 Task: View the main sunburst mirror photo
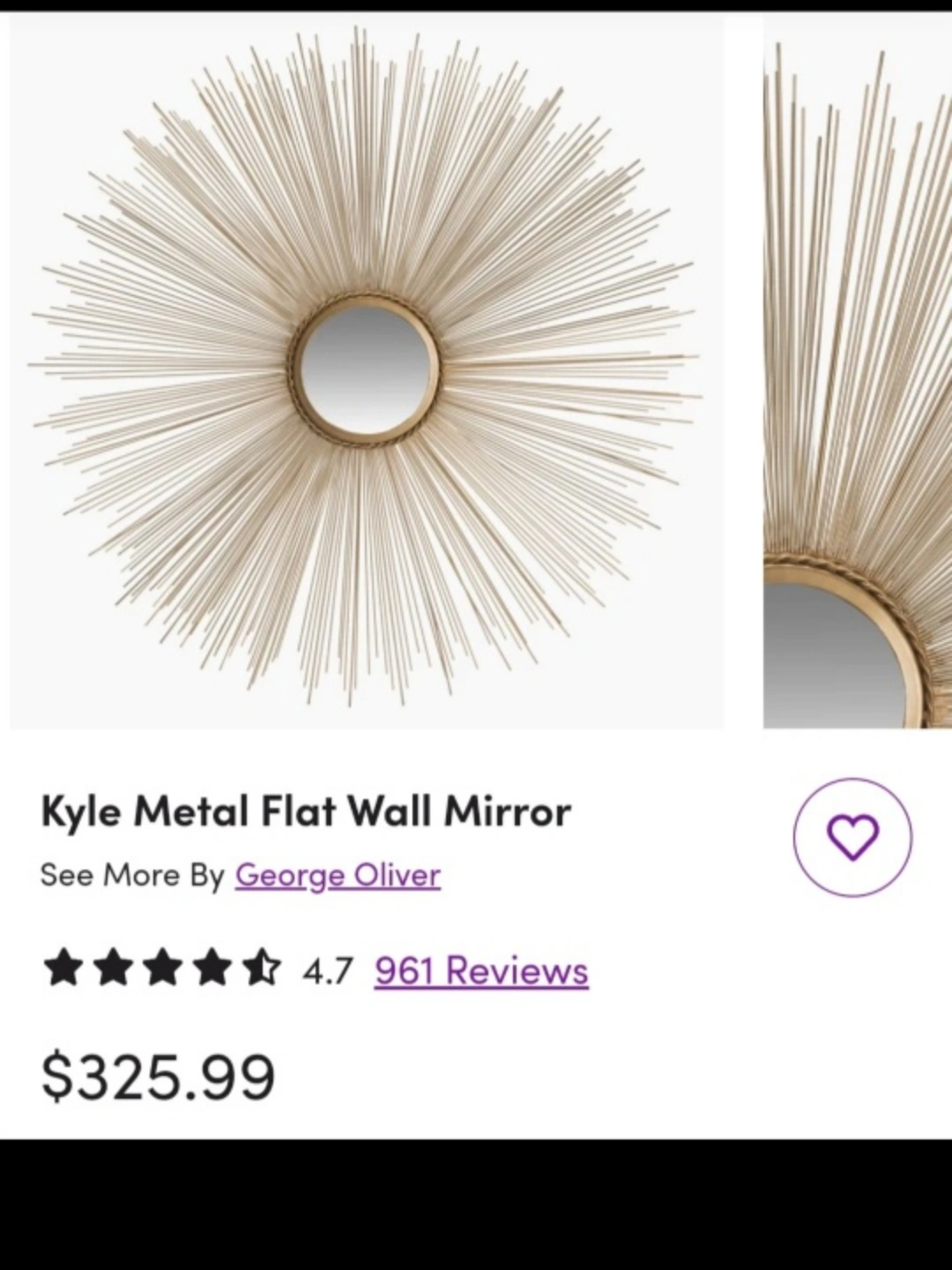coord(366,370)
